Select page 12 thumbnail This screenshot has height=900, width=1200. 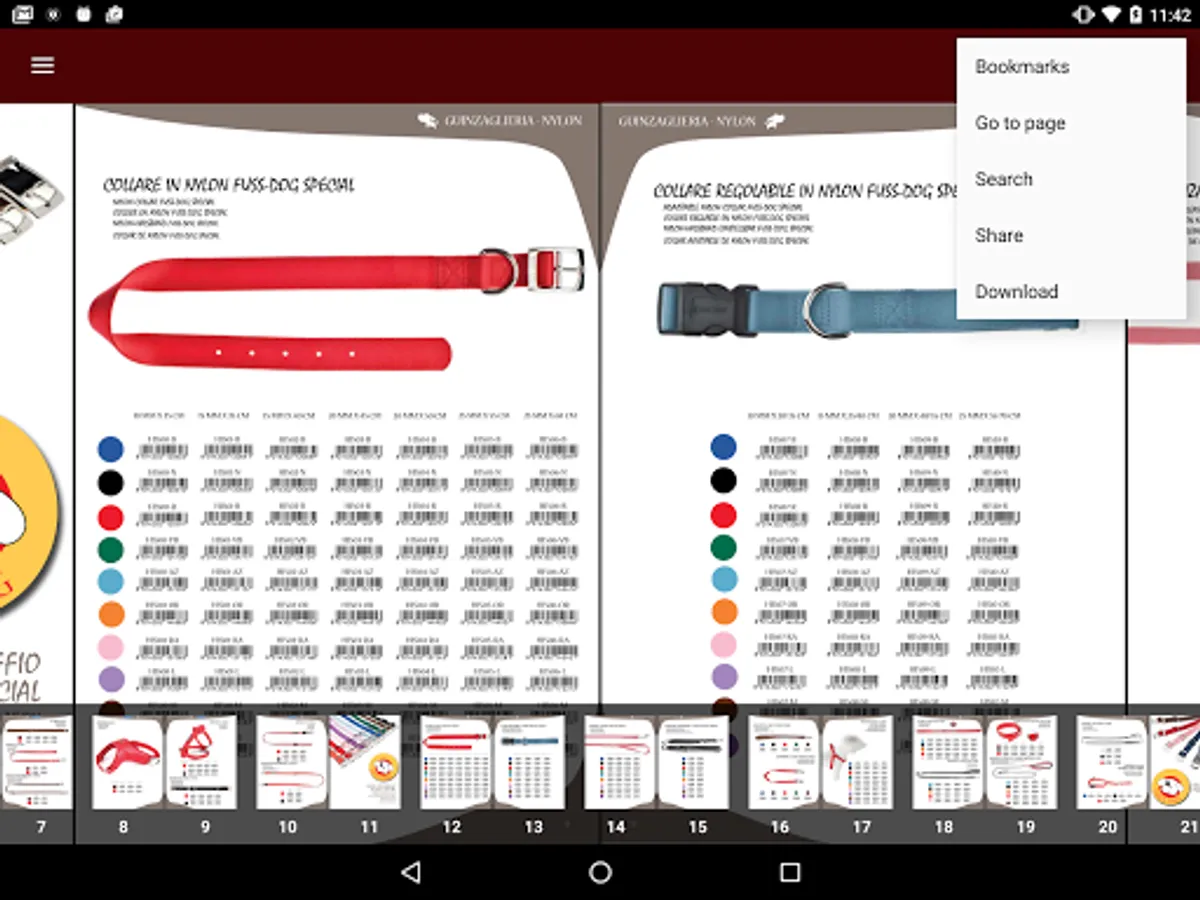[x=455, y=763]
